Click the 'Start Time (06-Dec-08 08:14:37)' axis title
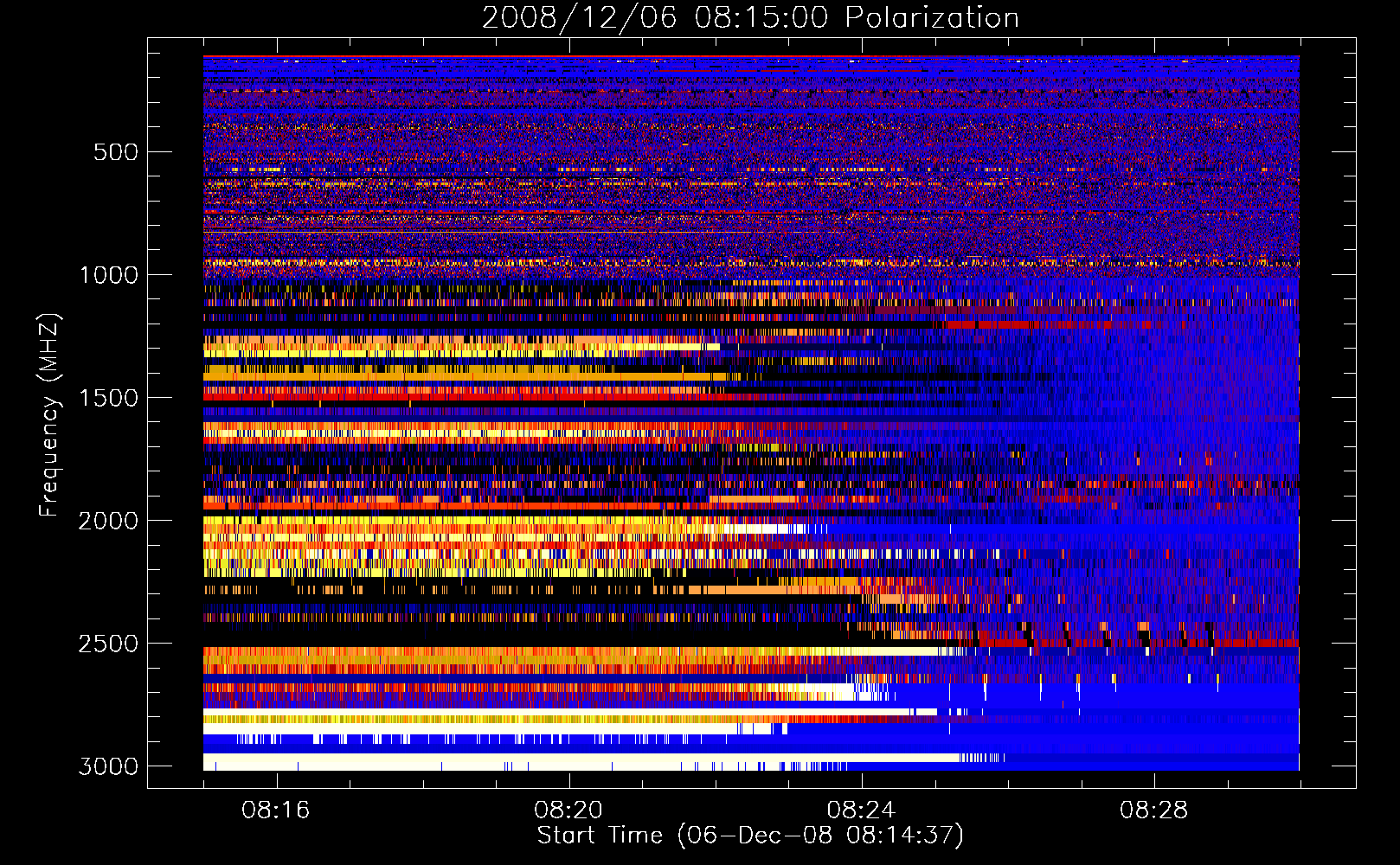Viewport: 1400px width, 865px height. click(x=750, y=836)
